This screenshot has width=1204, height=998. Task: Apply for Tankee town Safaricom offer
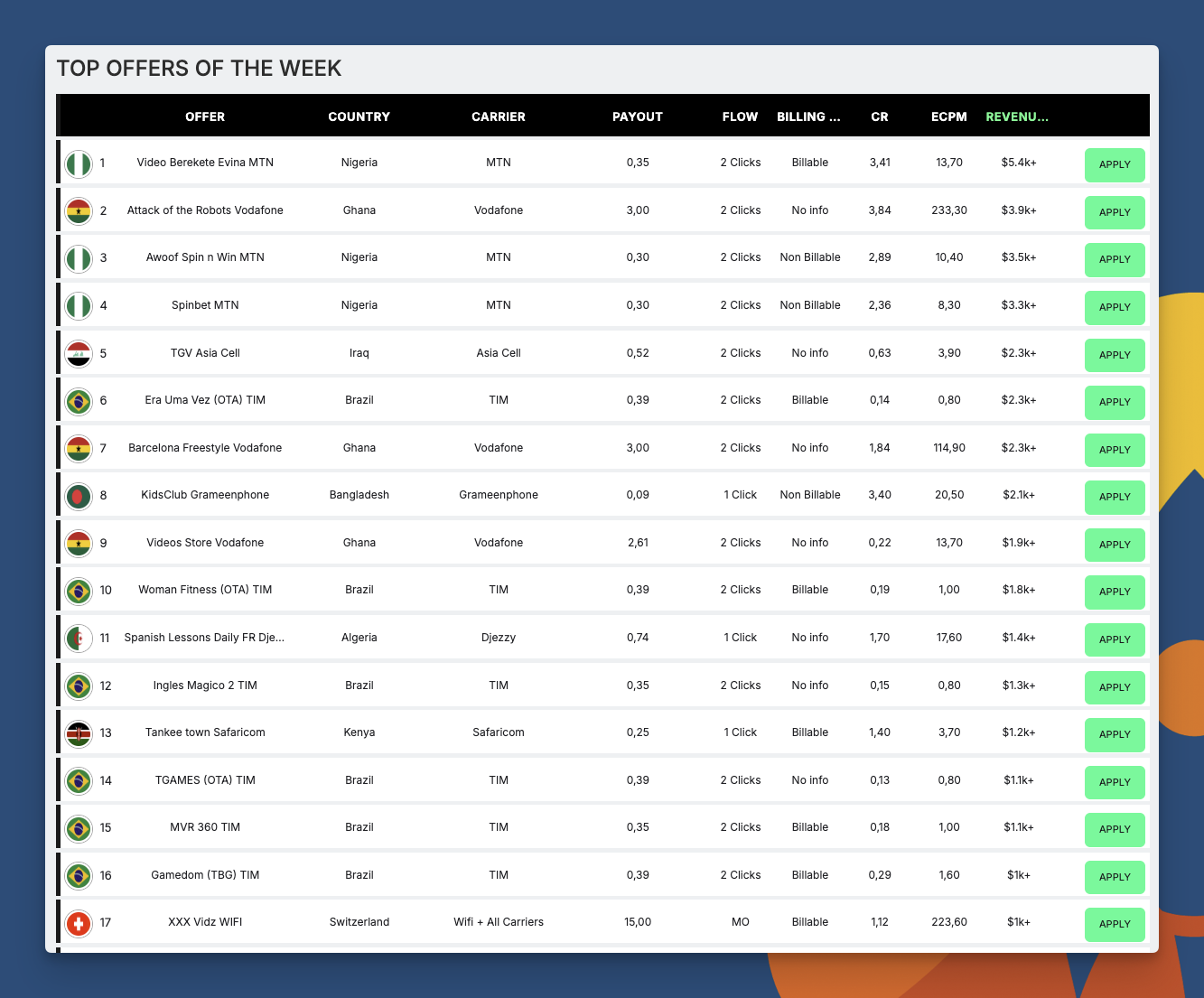[x=1115, y=734]
